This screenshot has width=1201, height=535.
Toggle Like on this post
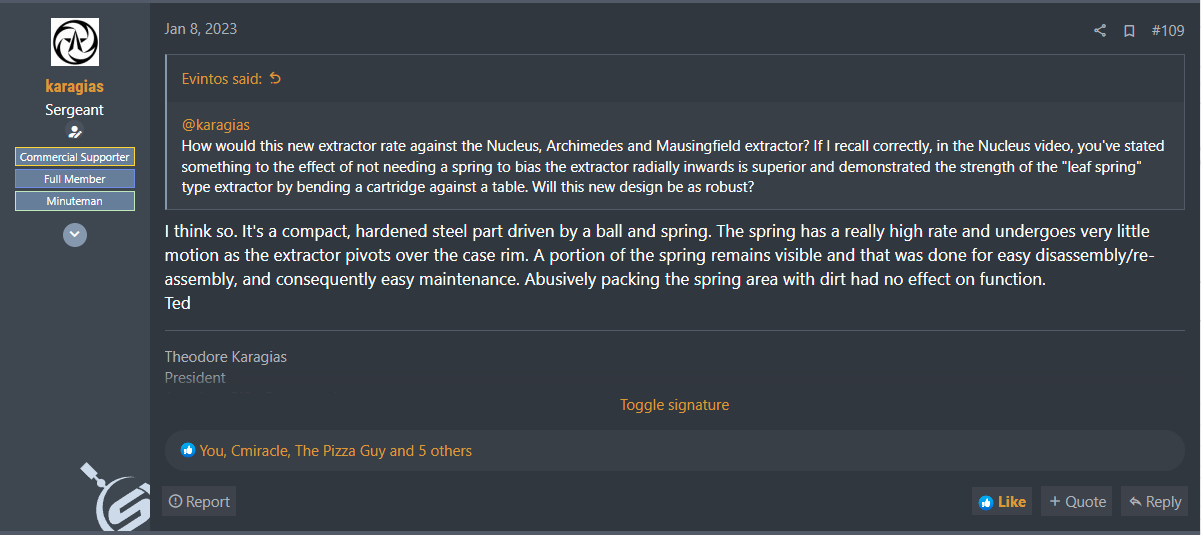pyautogui.click(x=1002, y=502)
